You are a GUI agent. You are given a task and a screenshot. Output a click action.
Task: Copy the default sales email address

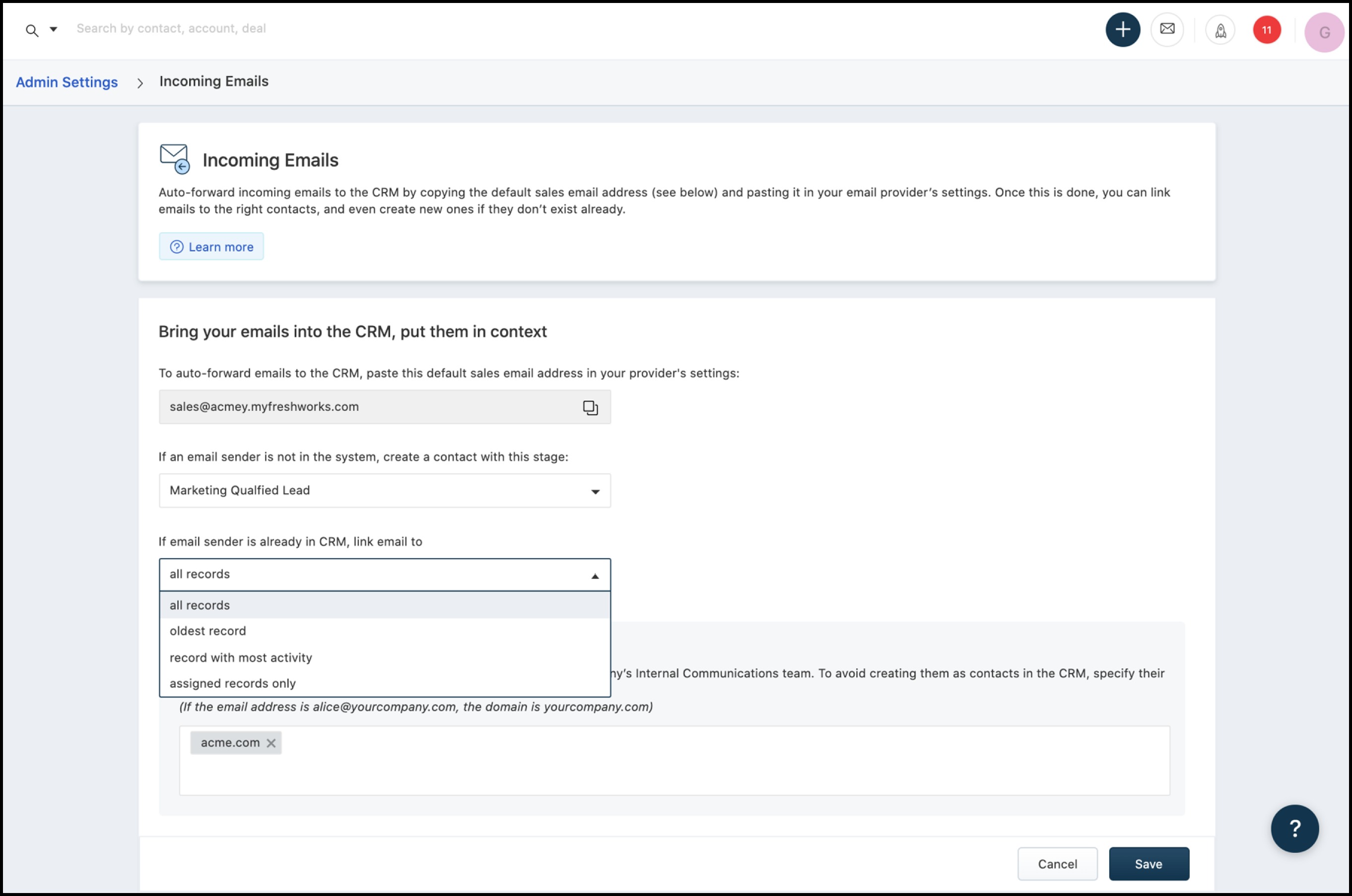pyautogui.click(x=590, y=407)
